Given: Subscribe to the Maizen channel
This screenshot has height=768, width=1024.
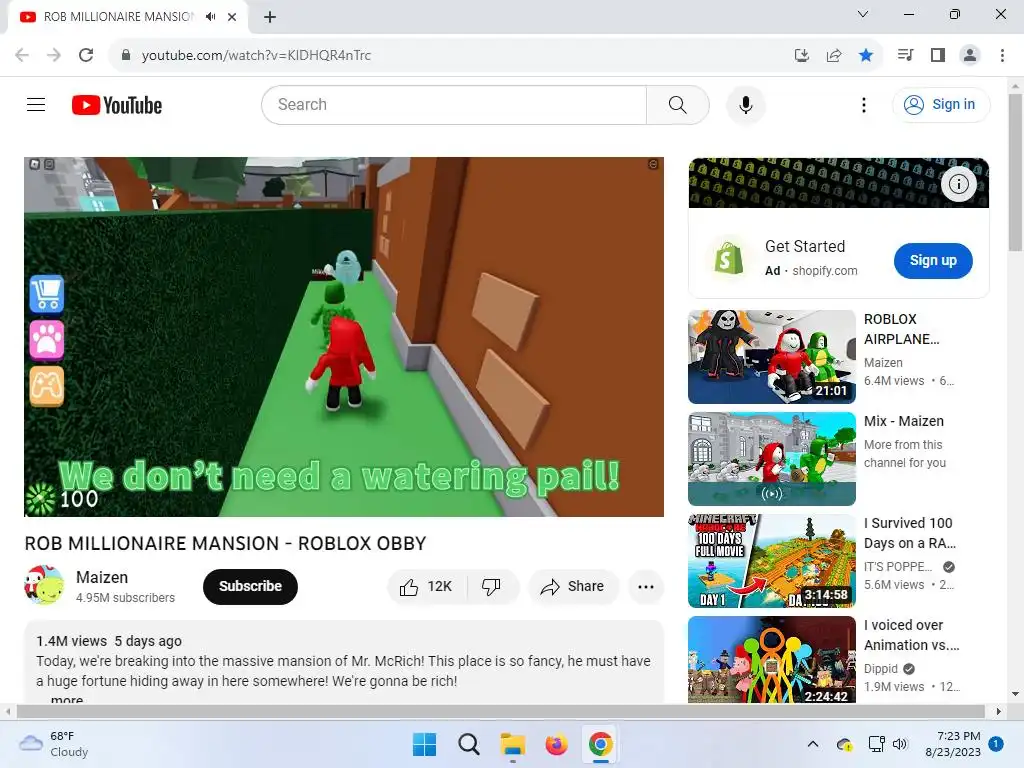Looking at the screenshot, I should tap(250, 586).
